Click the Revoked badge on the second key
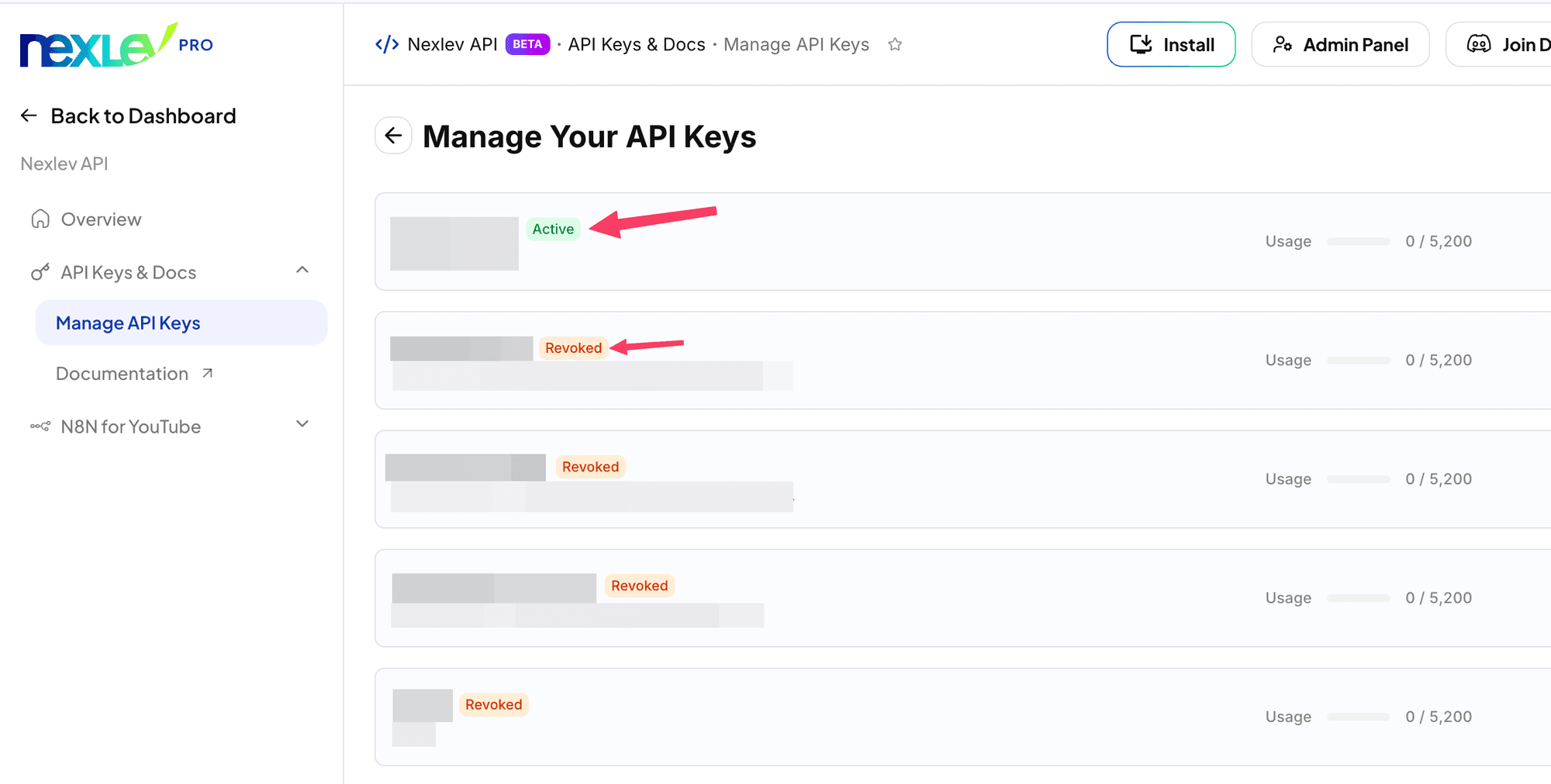 coord(573,347)
